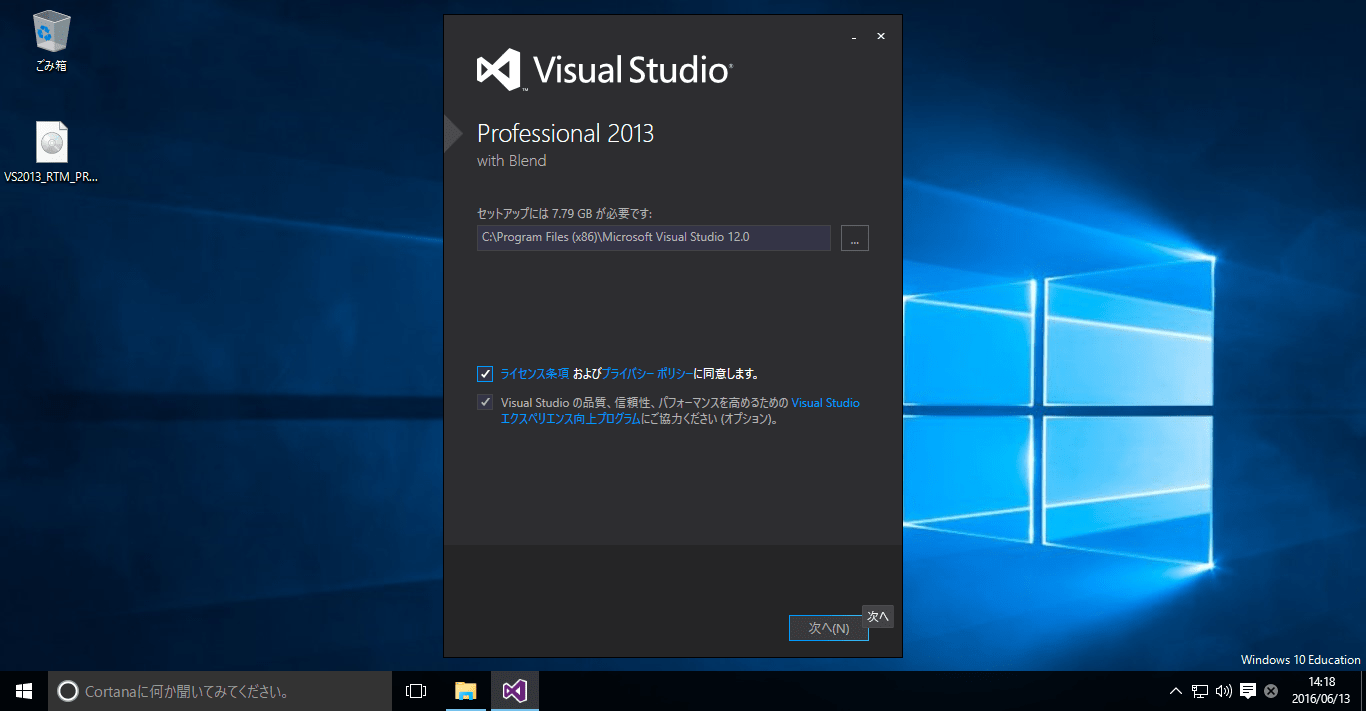Dismiss the notification icon in the tray

[1270, 690]
